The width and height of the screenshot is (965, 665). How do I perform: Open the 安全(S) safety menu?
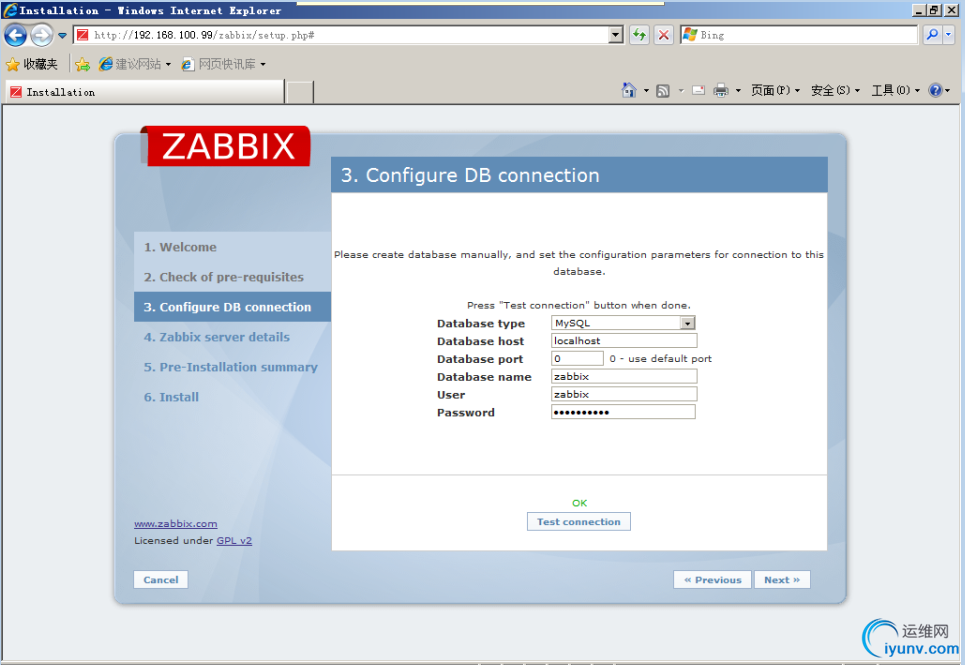835,90
